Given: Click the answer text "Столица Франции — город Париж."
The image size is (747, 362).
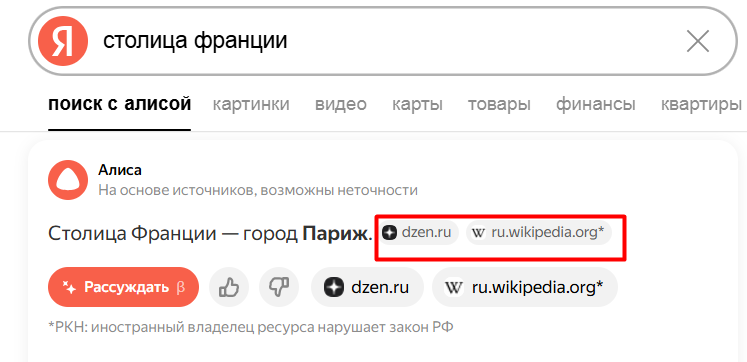Looking at the screenshot, I should (210, 233).
